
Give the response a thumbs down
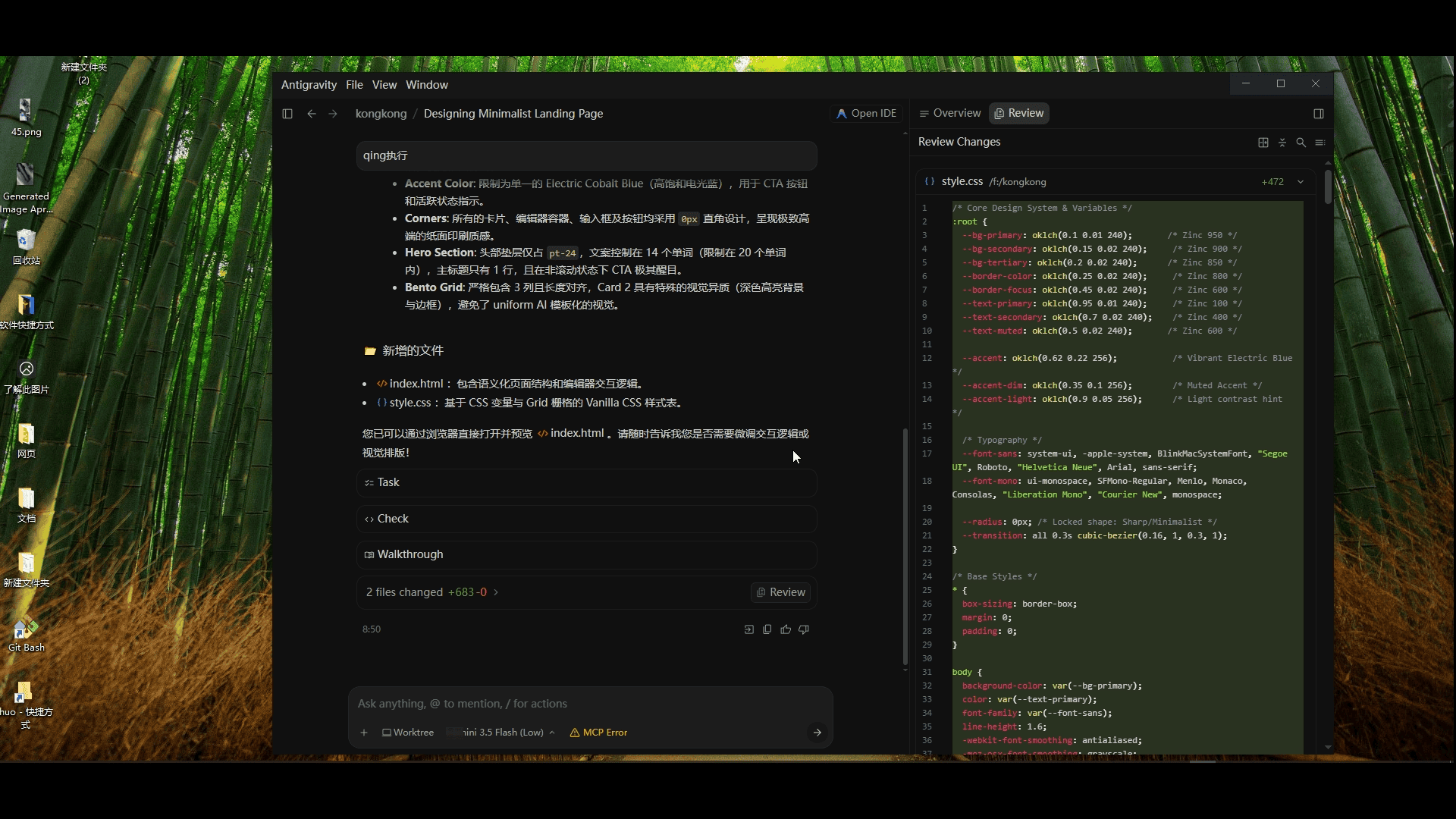804,629
